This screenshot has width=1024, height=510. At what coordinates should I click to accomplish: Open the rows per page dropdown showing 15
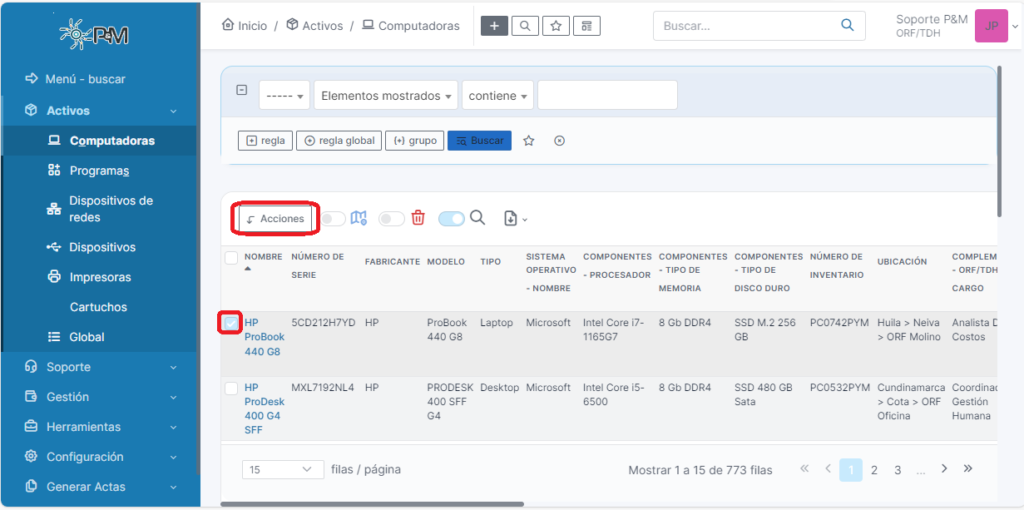(x=282, y=469)
